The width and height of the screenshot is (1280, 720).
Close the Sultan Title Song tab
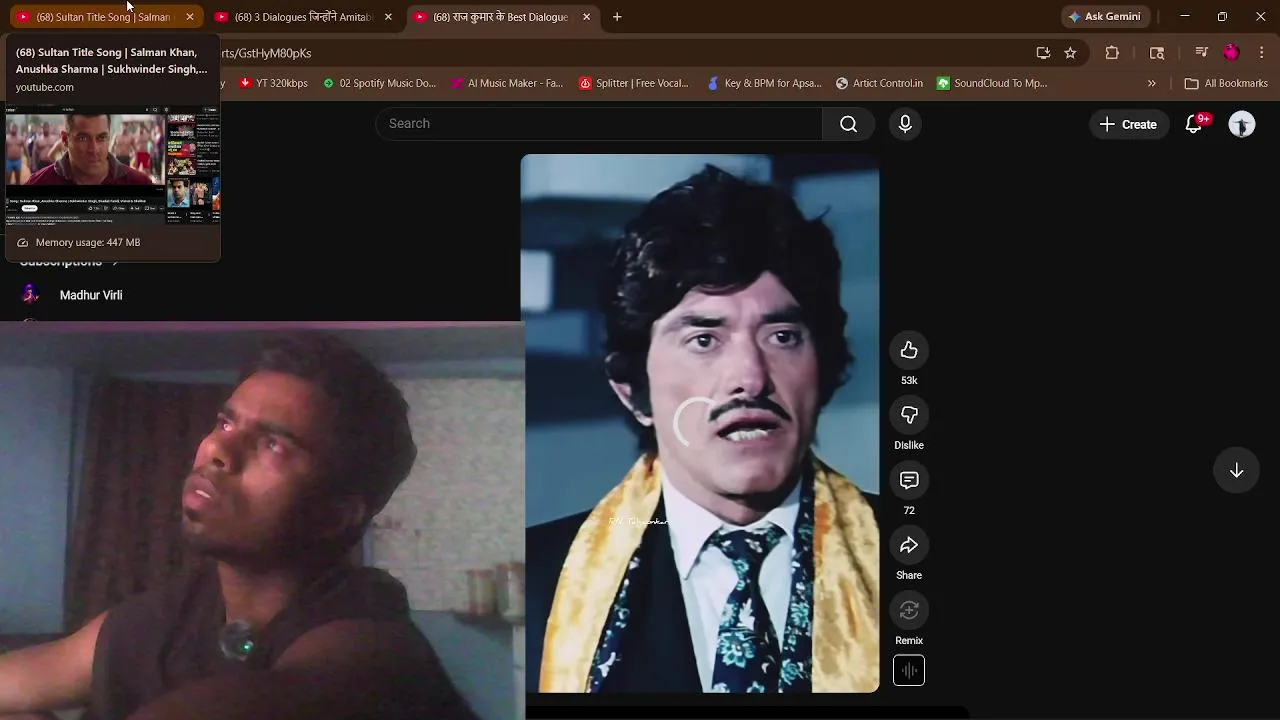tap(190, 17)
